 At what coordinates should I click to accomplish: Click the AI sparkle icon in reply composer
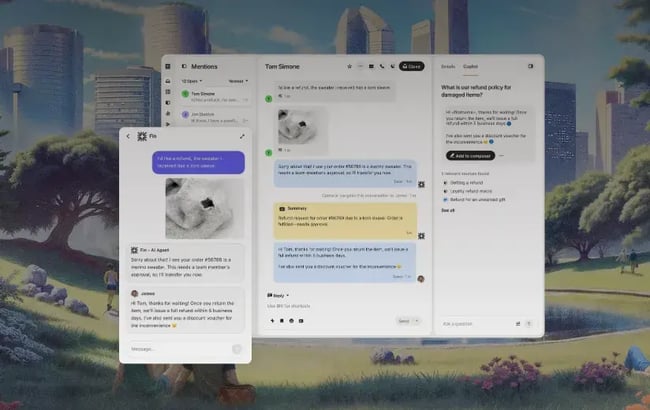(272, 321)
